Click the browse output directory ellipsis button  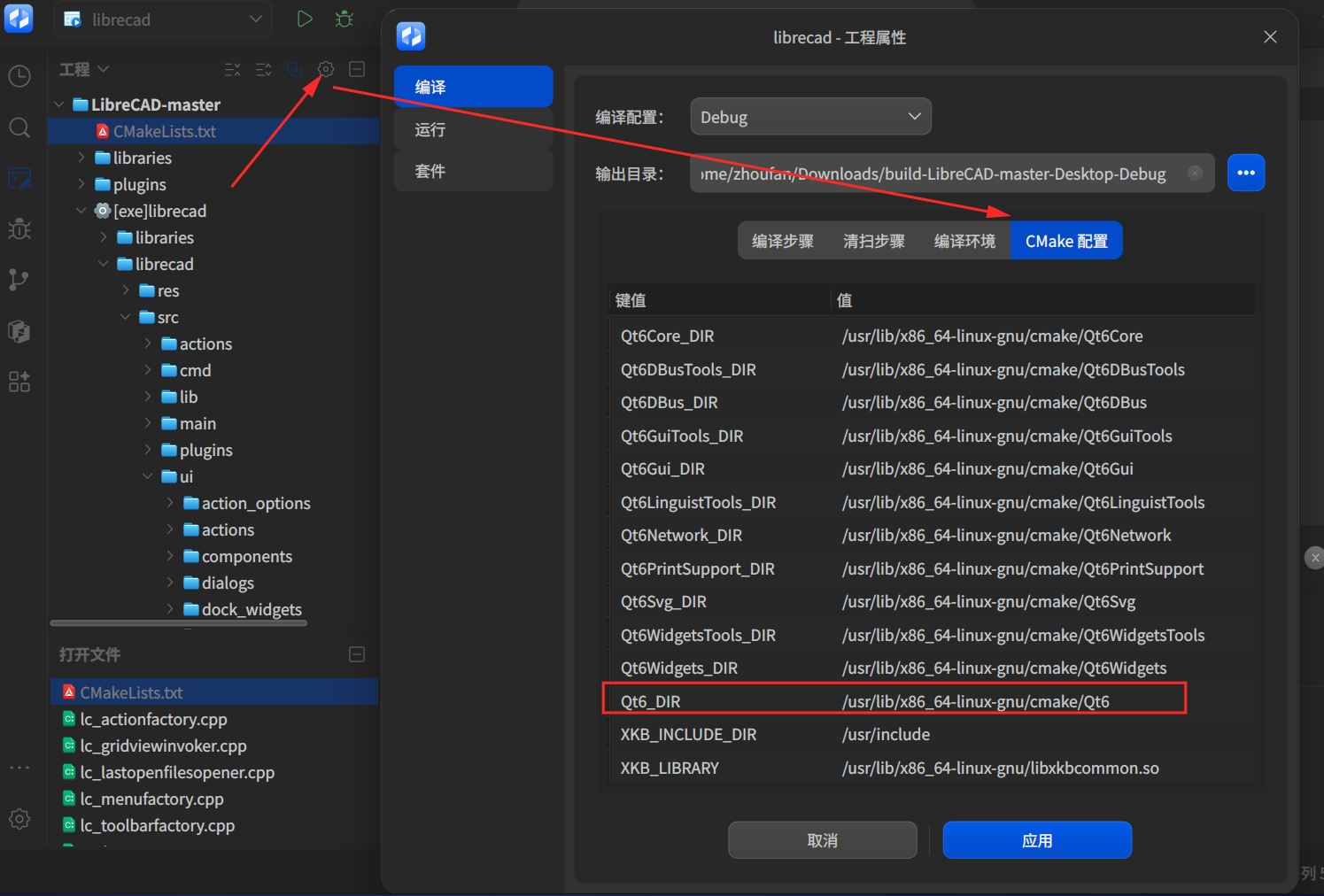tap(1246, 173)
